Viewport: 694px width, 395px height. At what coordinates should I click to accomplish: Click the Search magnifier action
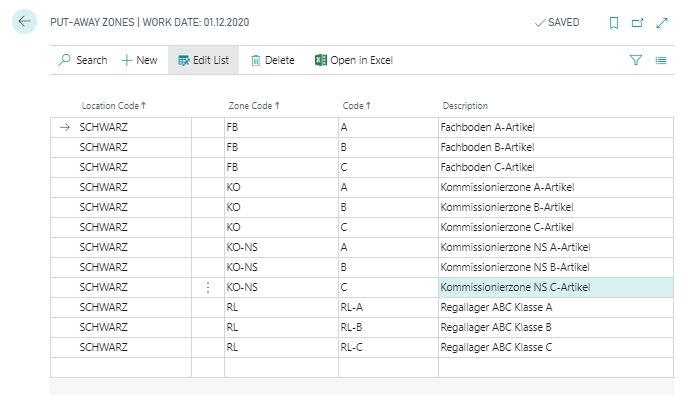83,60
